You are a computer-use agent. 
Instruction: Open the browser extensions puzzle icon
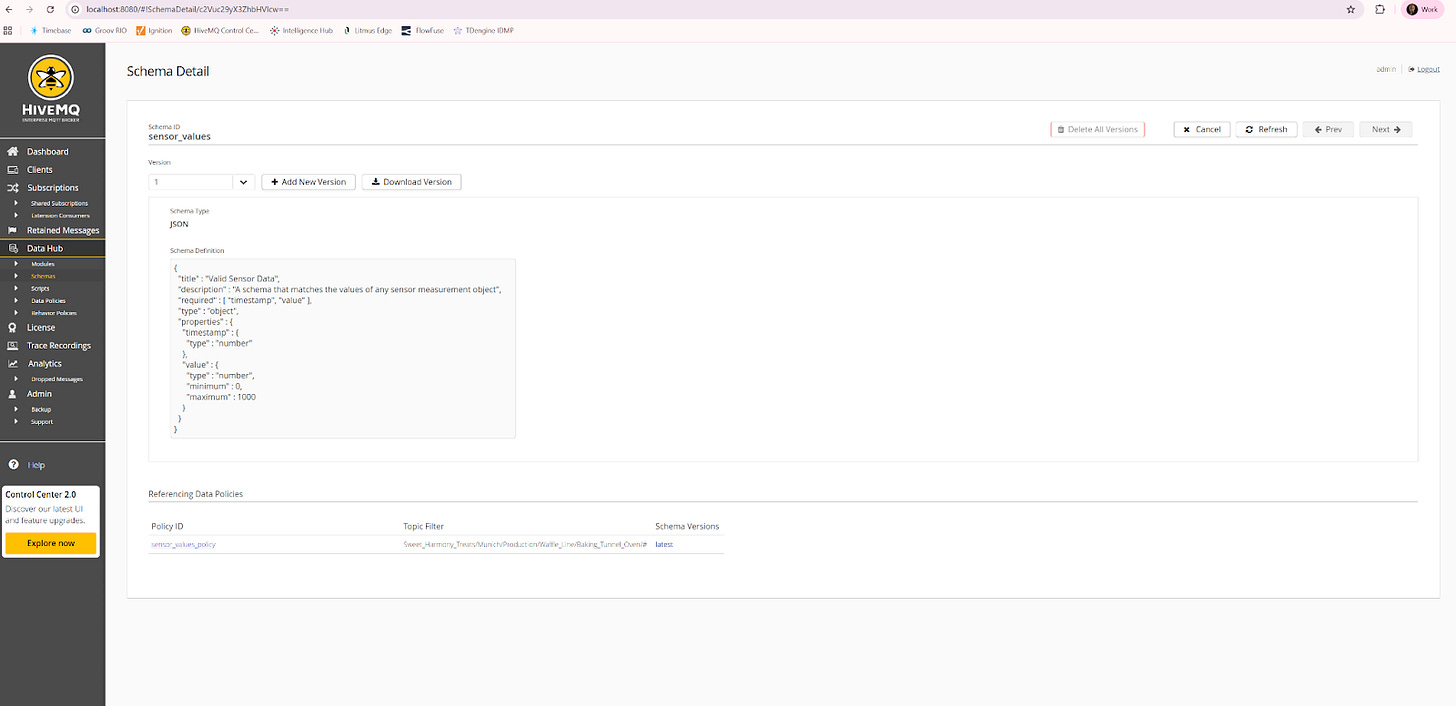point(1380,9)
